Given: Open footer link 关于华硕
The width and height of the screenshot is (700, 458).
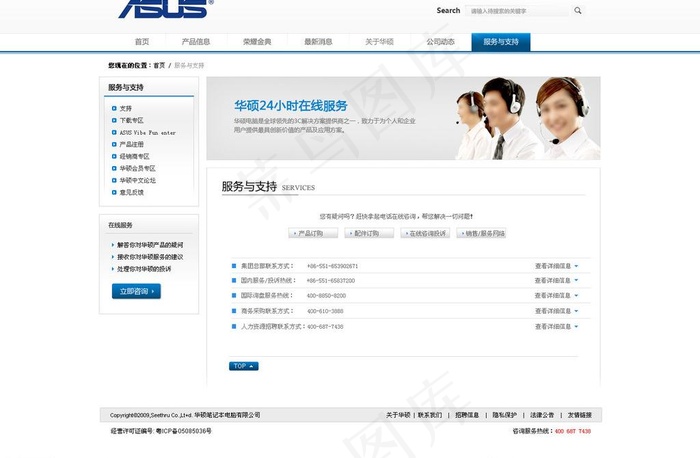Looking at the screenshot, I should [398, 415].
